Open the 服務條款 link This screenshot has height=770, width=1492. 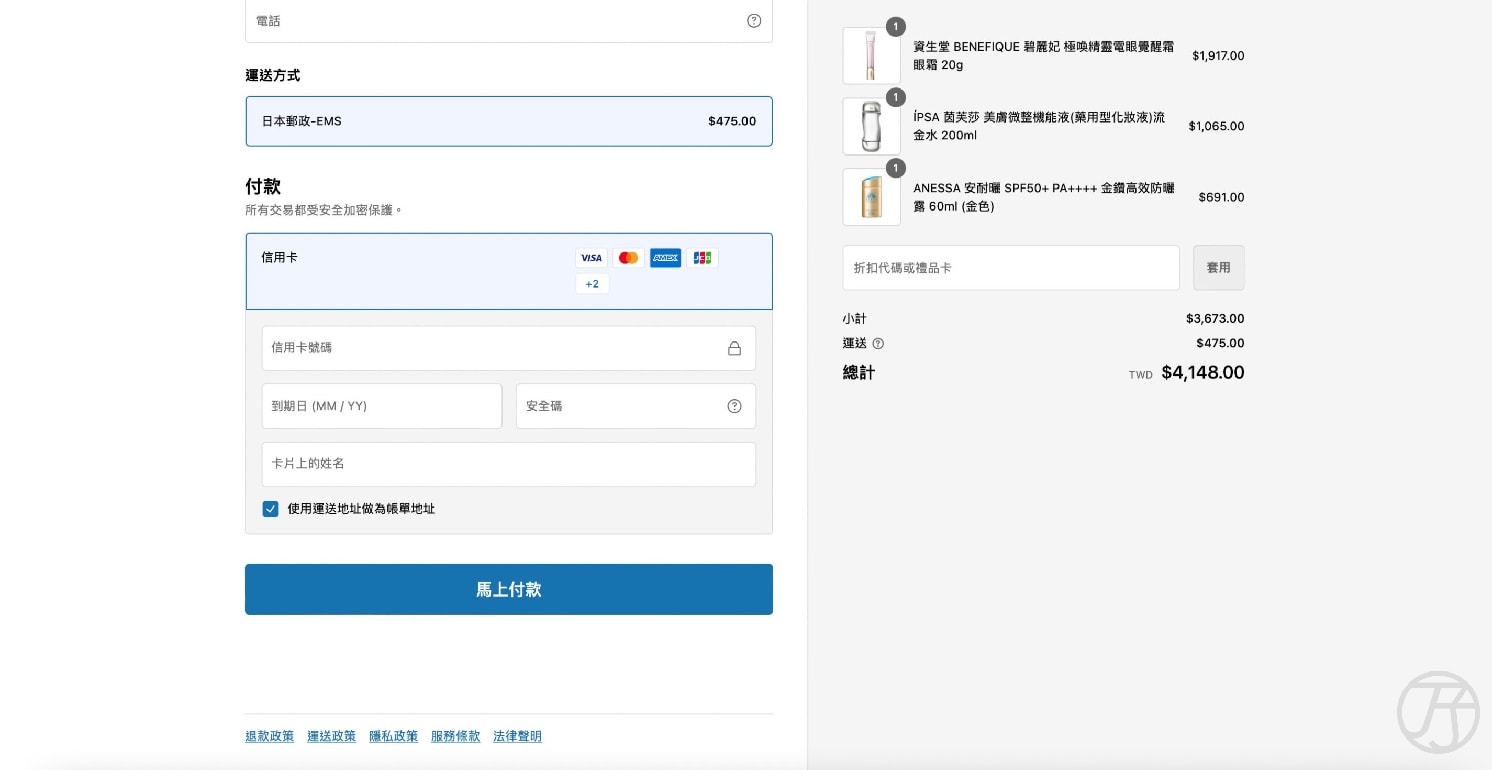point(456,736)
